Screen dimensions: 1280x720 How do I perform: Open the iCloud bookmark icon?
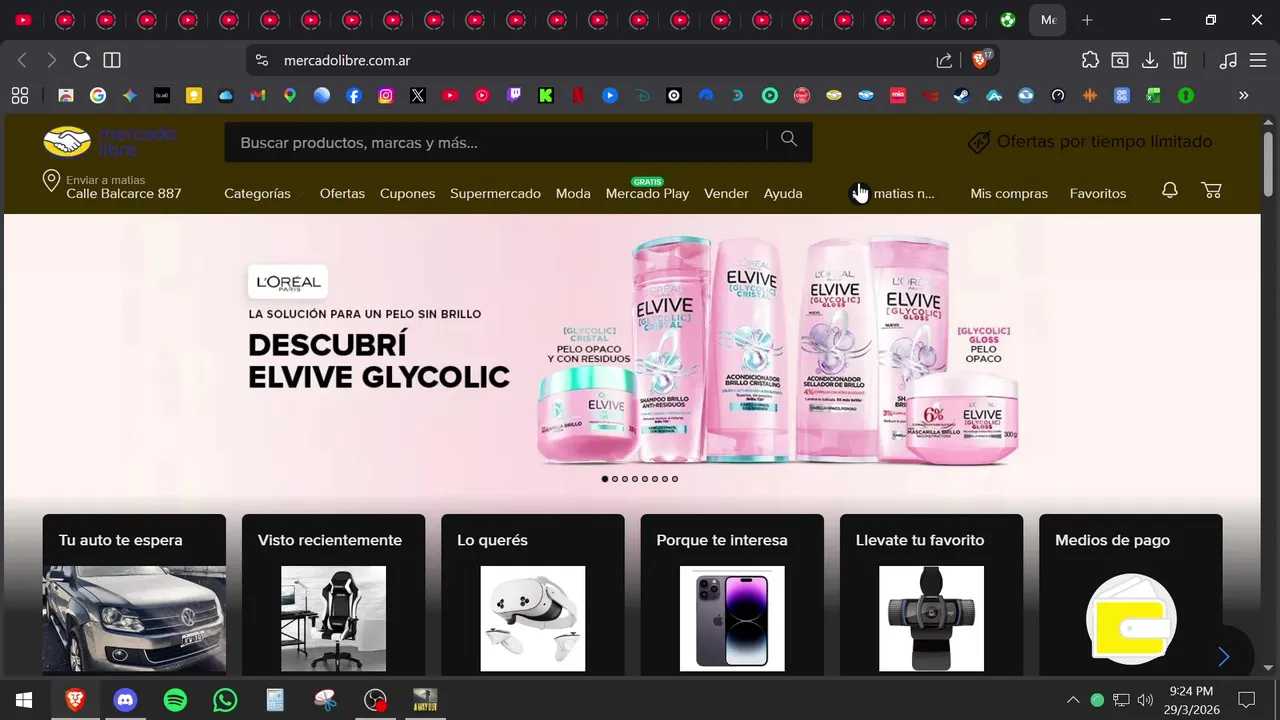[x=226, y=96]
